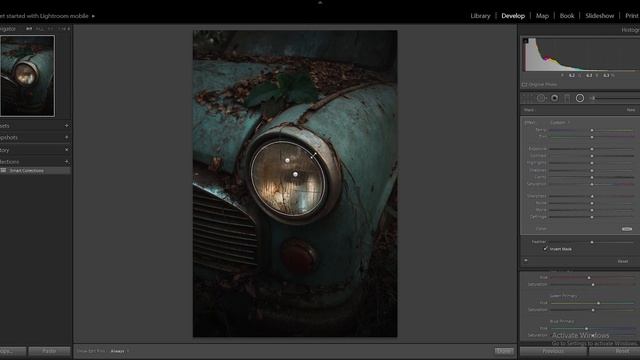Open the Show Edit Pins dropdown
This screenshot has height=360, width=640.
pos(120,351)
